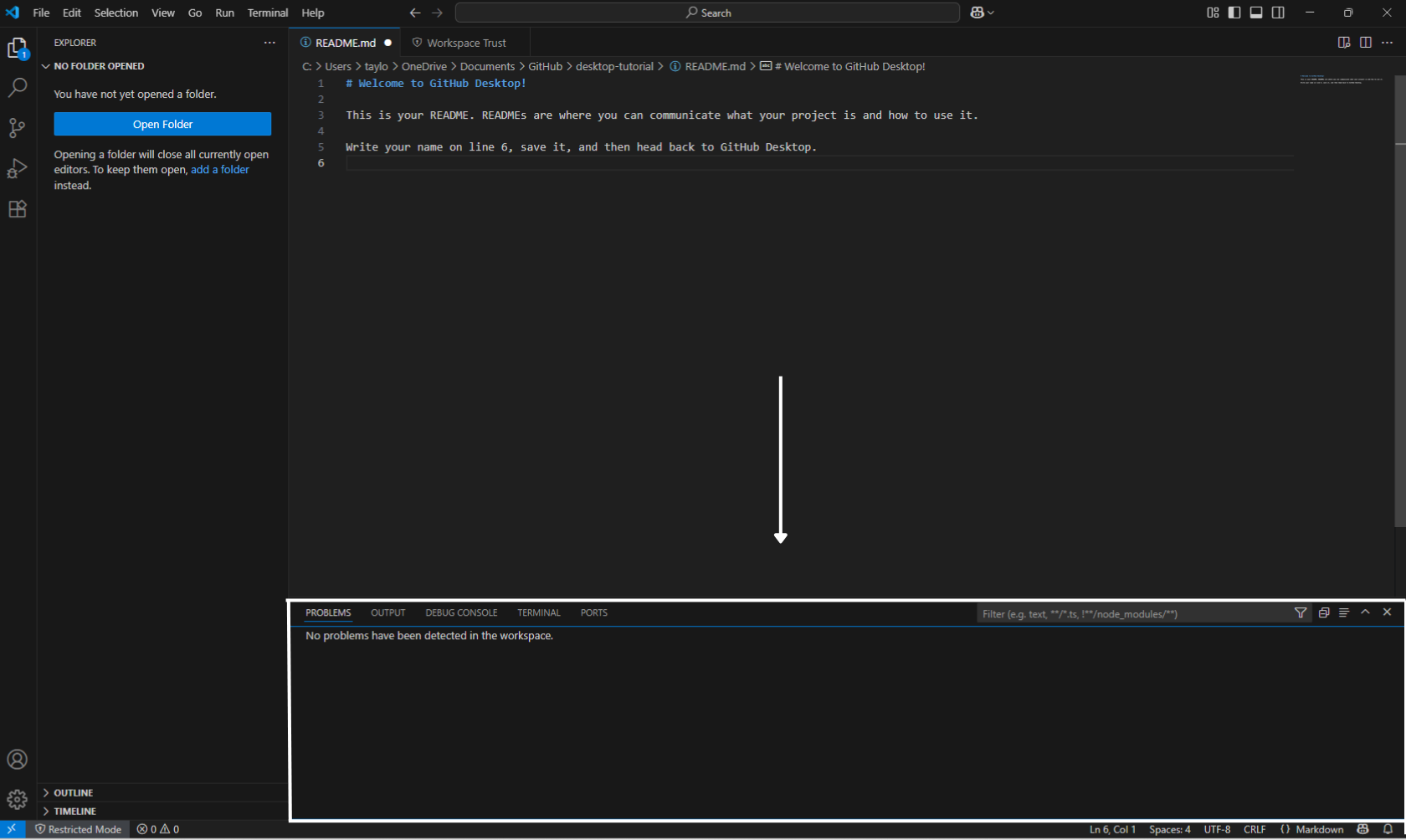Switch to the Ports panel tab

click(594, 612)
